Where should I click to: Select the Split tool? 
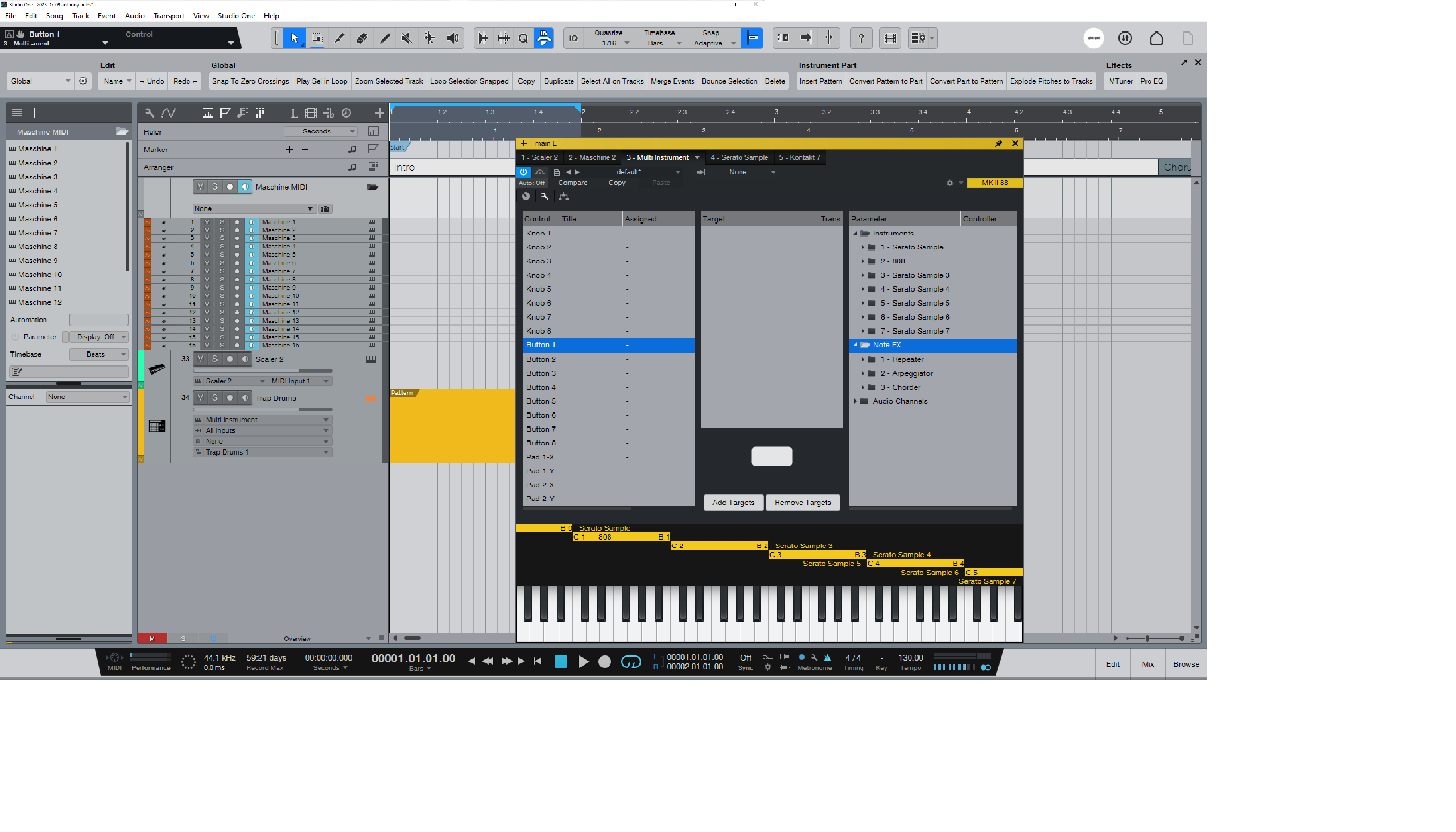click(340, 38)
